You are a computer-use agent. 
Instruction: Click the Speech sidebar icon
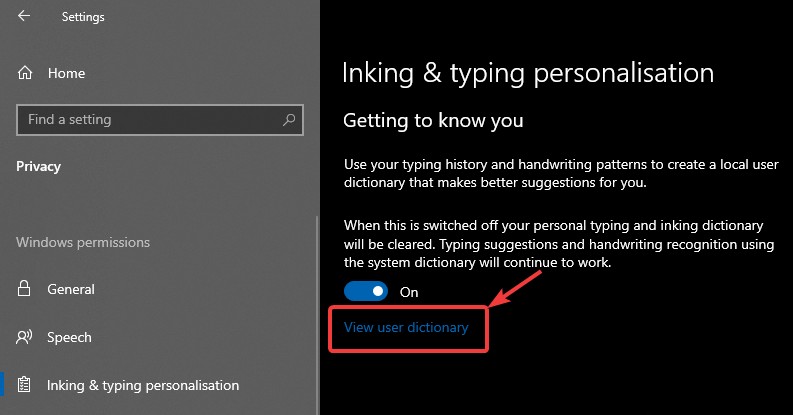(x=25, y=337)
